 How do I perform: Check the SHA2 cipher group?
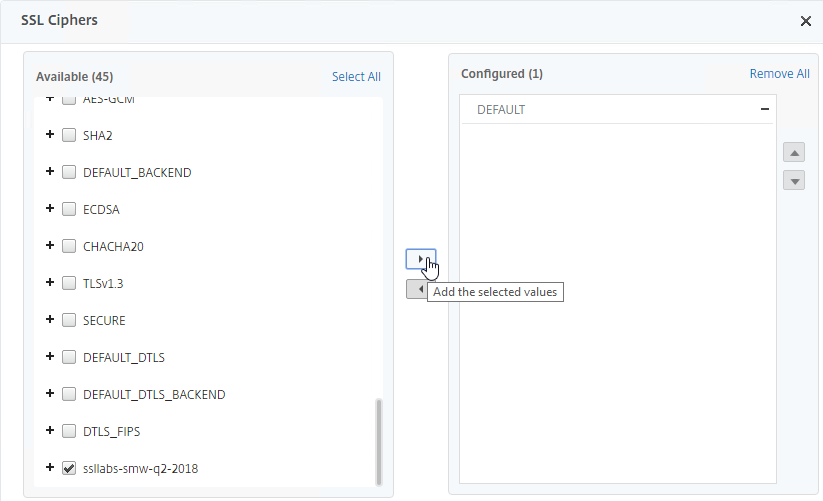pos(69,135)
